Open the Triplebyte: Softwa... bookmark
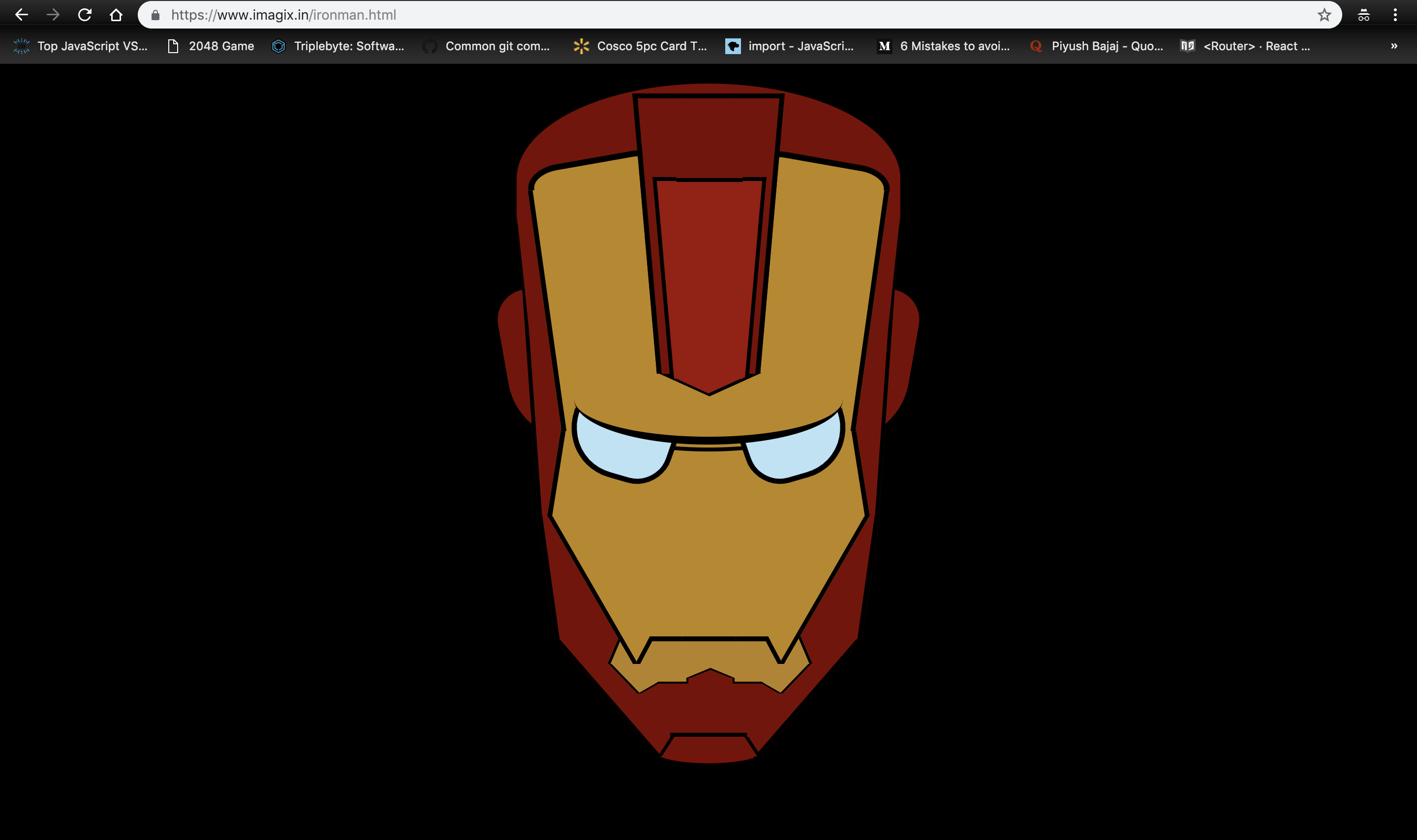 (x=338, y=46)
